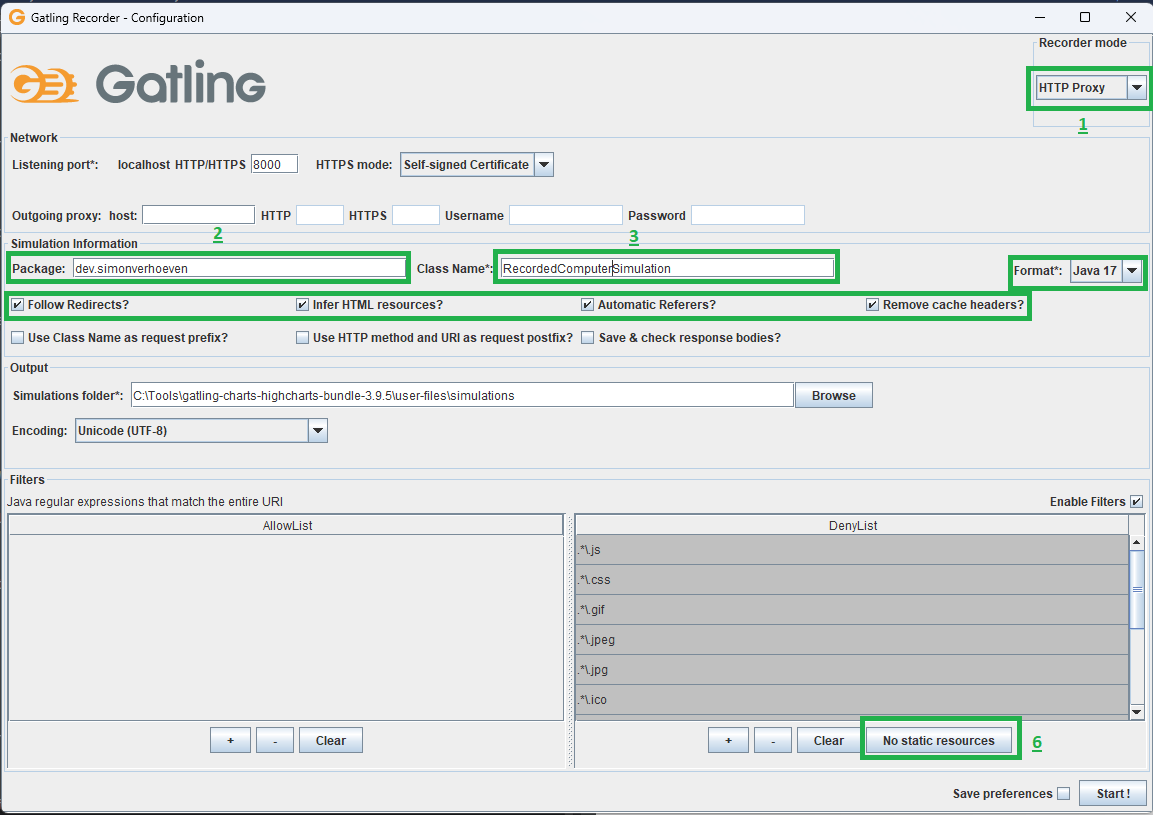Click the No static resources button
This screenshot has width=1153, height=817.
(938, 741)
